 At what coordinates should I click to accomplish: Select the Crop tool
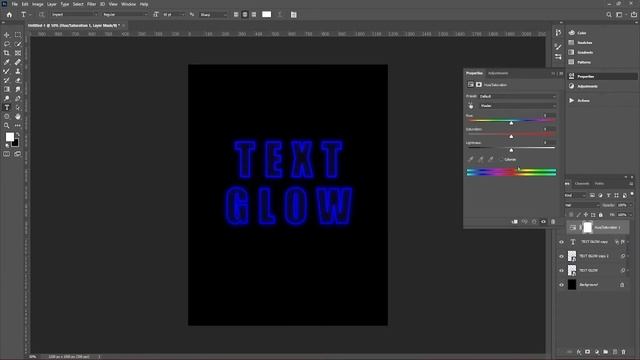[x=7, y=53]
